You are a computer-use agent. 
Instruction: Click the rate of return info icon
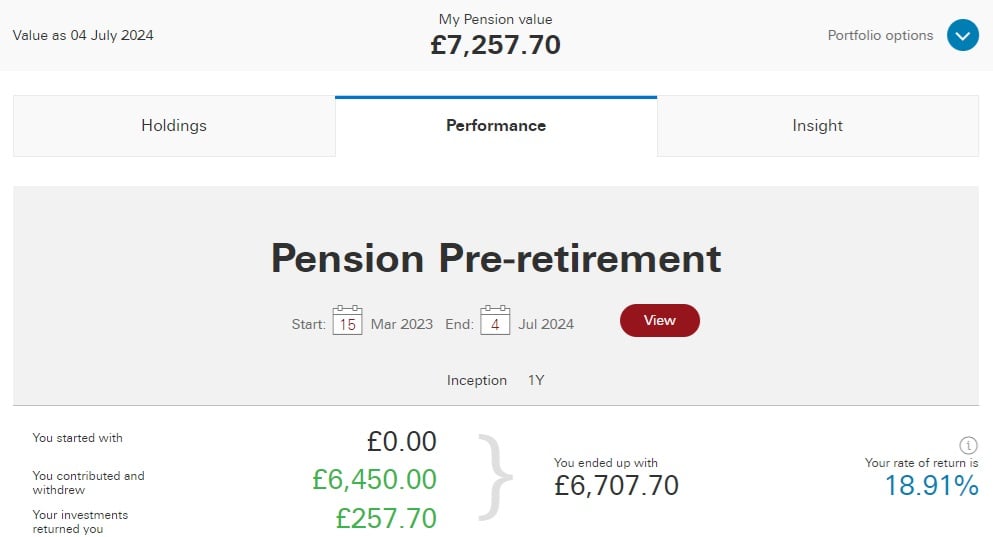[968, 445]
